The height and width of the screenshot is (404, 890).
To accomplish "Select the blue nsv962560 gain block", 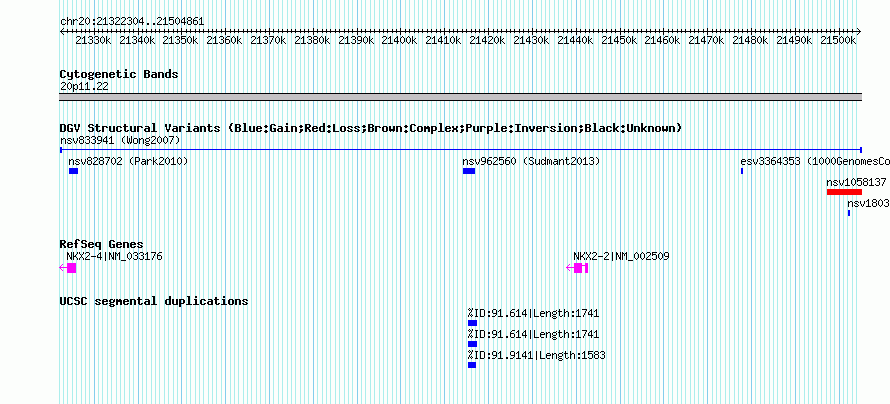I will tap(469, 171).
